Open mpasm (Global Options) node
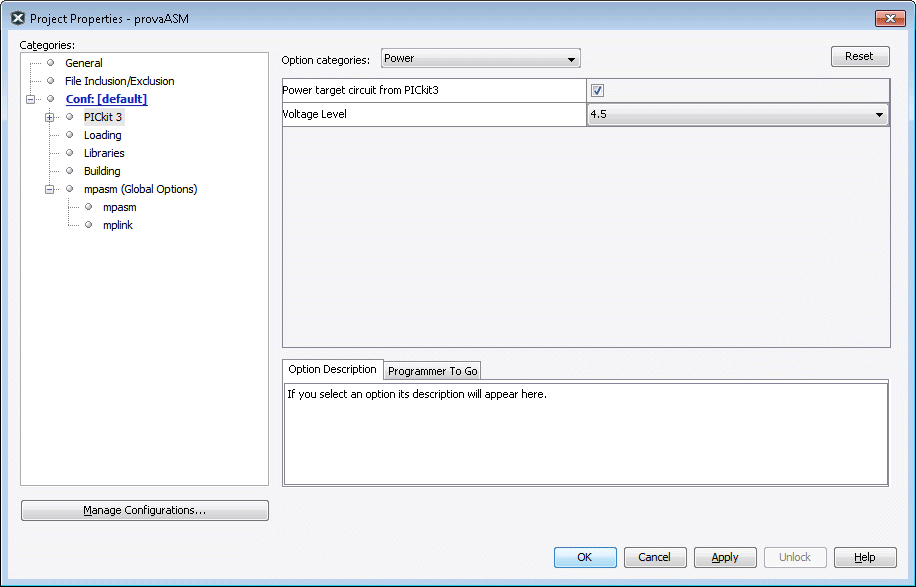The width and height of the screenshot is (916, 587). [140, 189]
